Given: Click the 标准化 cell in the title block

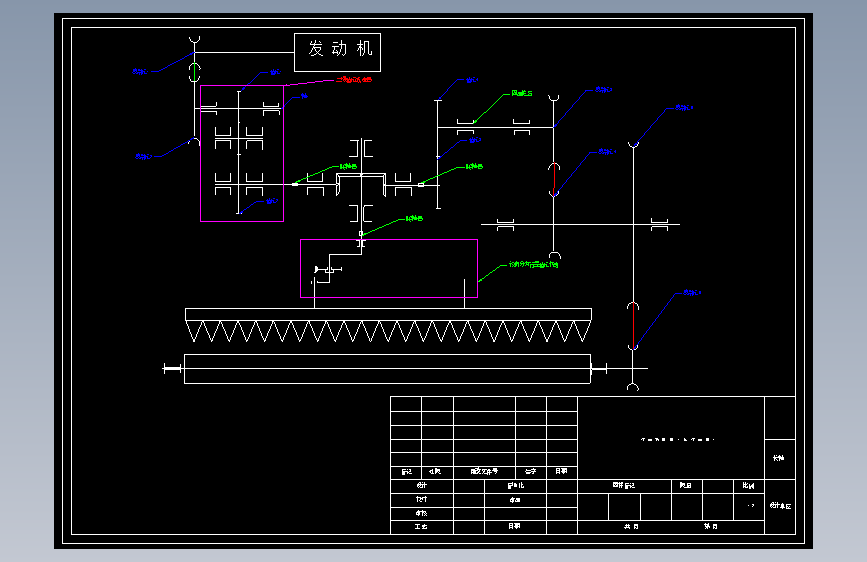Looking at the screenshot, I should (x=515, y=485).
